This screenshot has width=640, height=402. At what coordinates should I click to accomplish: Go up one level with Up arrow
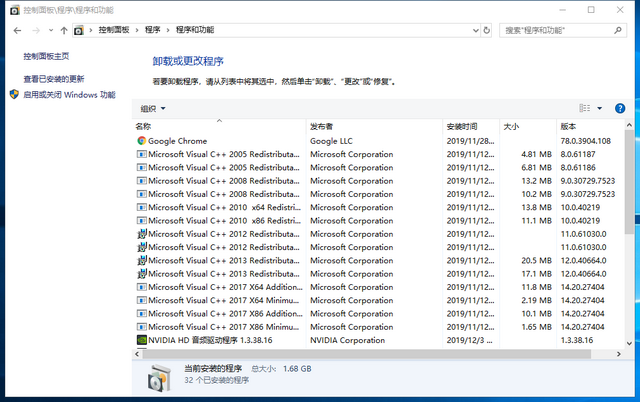coord(64,30)
